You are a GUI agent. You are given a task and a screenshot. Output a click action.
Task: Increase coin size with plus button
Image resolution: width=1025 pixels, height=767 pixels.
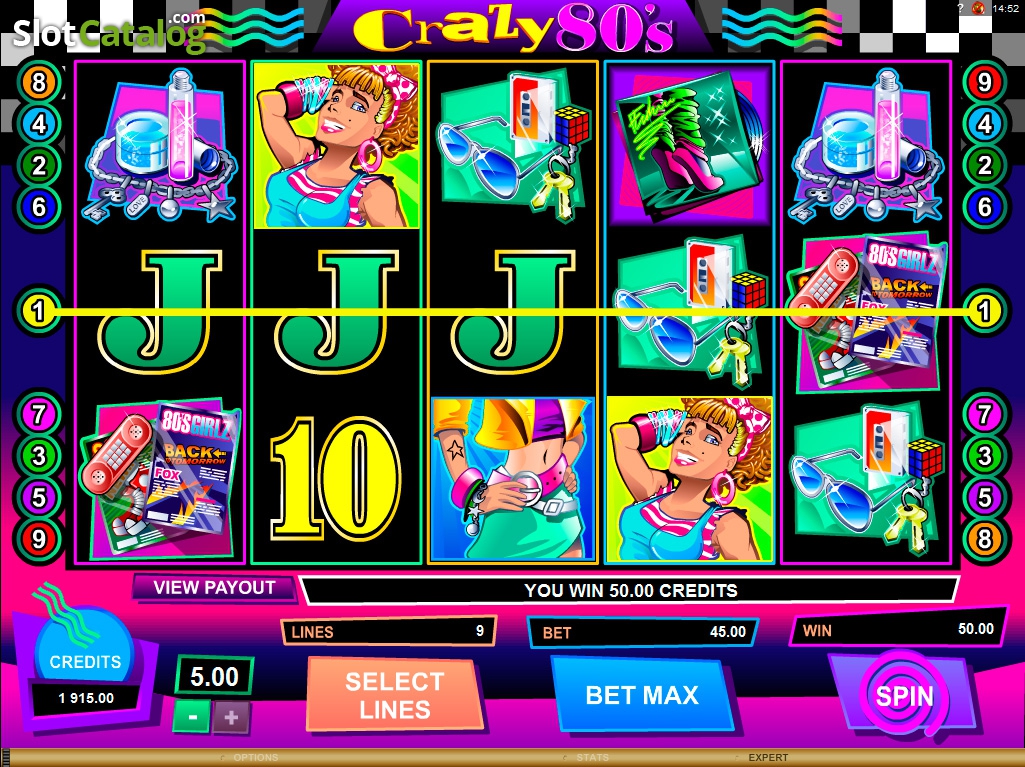(x=231, y=717)
